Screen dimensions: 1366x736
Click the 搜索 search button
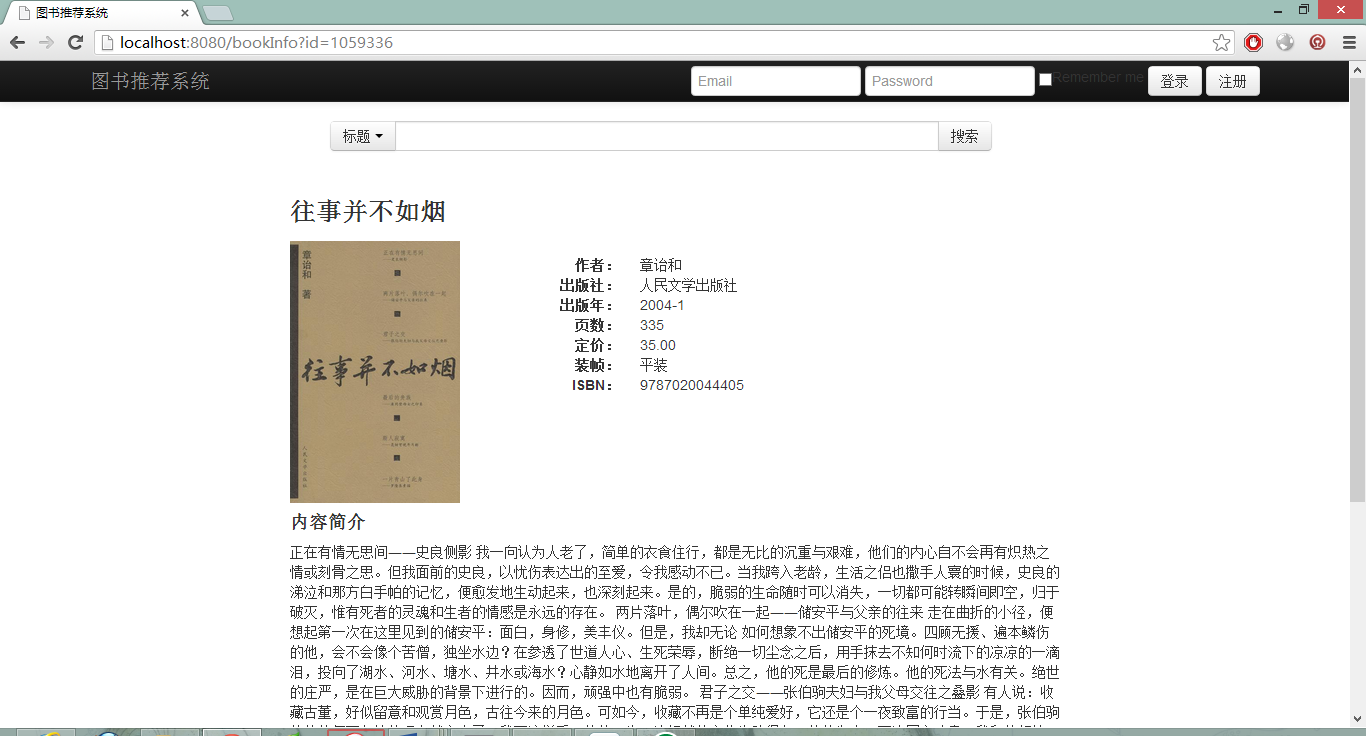coord(965,136)
